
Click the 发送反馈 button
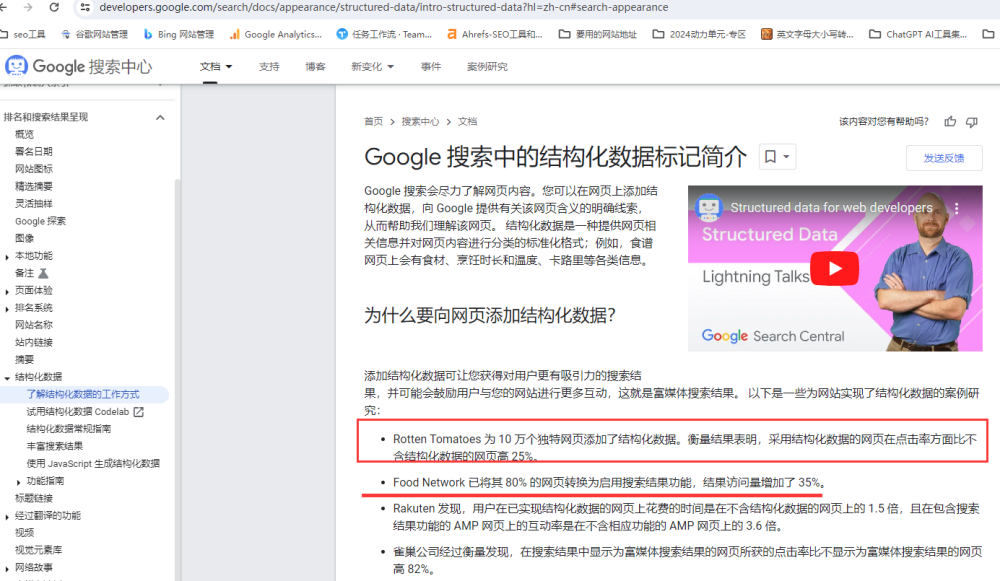(x=944, y=158)
